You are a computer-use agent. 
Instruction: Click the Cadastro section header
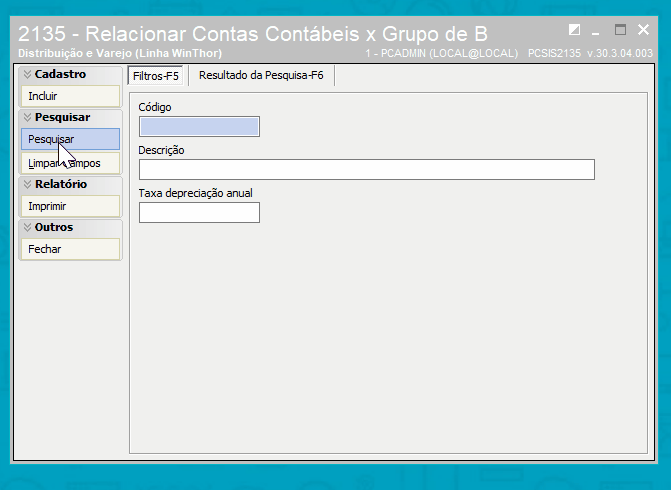click(x=71, y=74)
